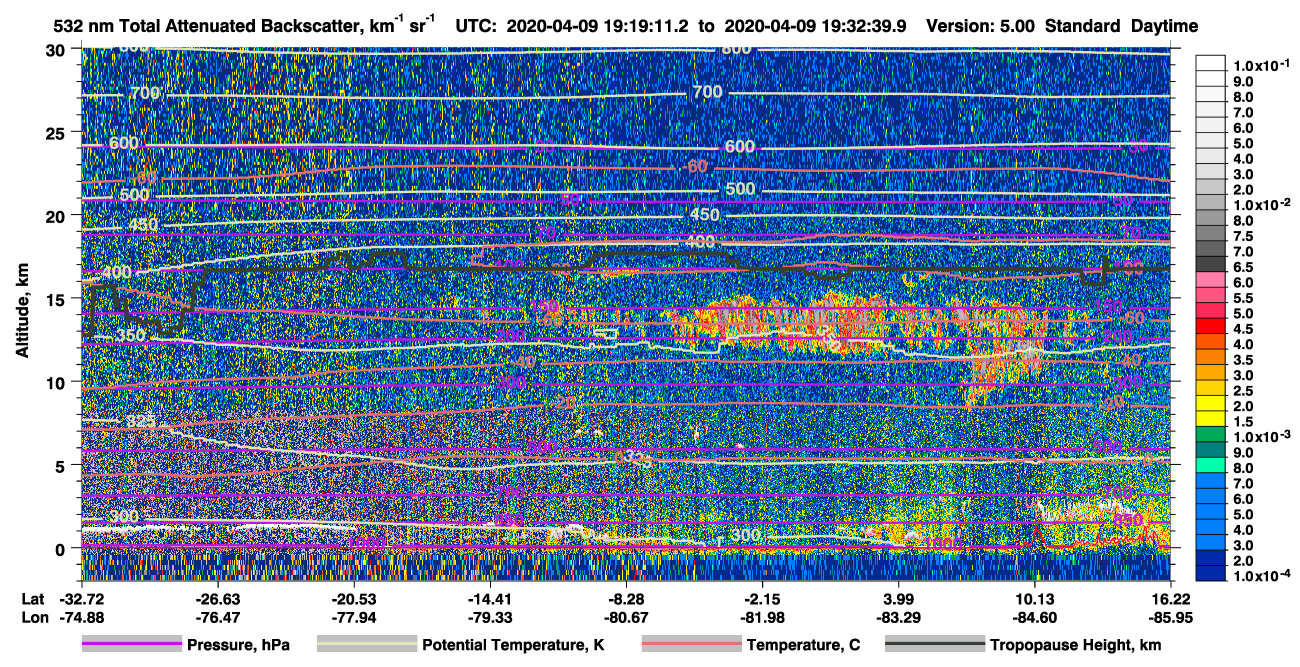Click longitude value '-80.67'
Screen dimensions: 1300x667
point(627,618)
